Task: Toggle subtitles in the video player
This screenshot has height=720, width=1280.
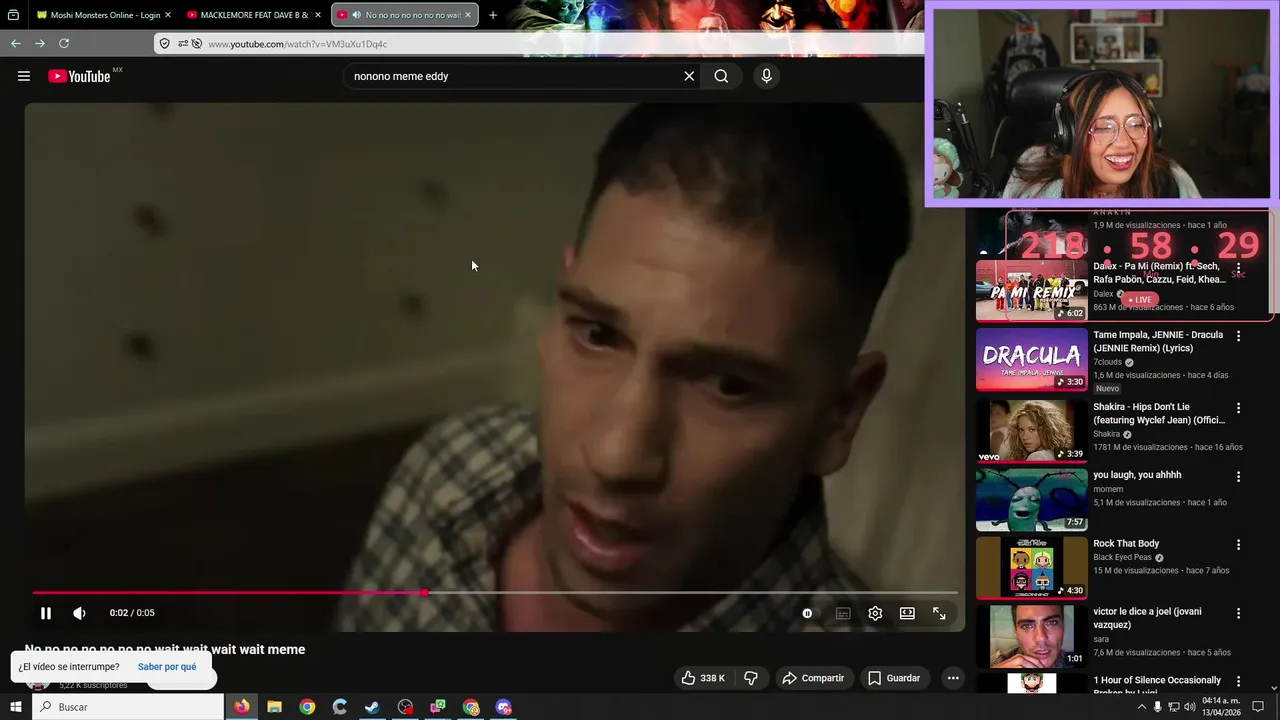Action: [843, 613]
